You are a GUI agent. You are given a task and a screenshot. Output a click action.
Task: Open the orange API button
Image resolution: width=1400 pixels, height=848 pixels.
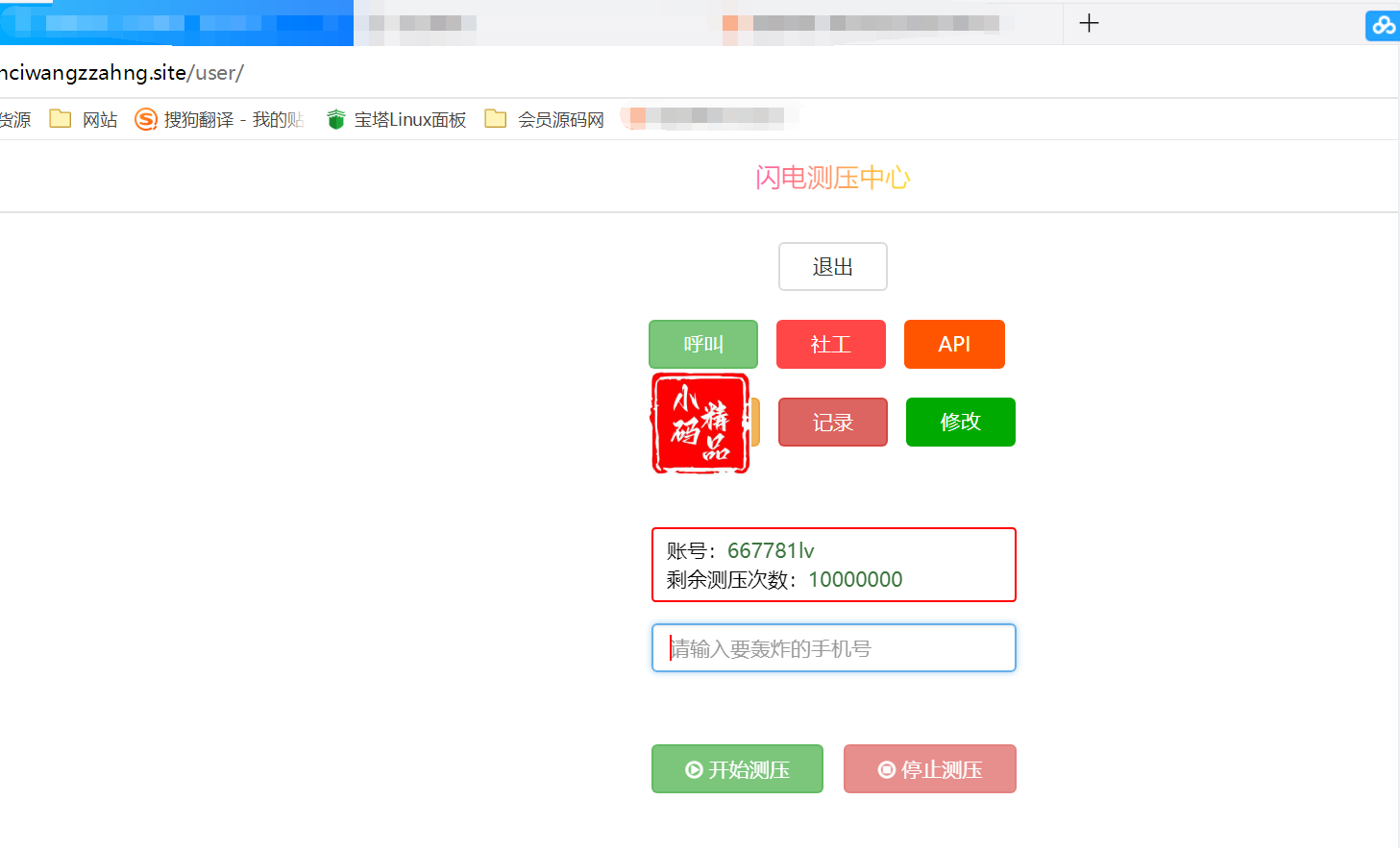tap(954, 344)
